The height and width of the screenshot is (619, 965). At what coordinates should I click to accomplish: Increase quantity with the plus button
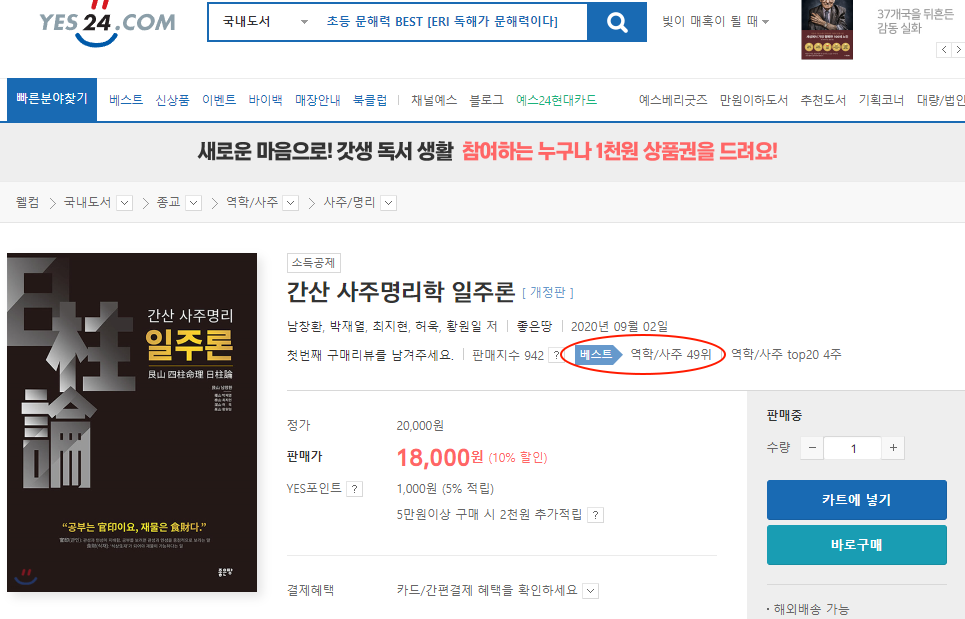(893, 448)
